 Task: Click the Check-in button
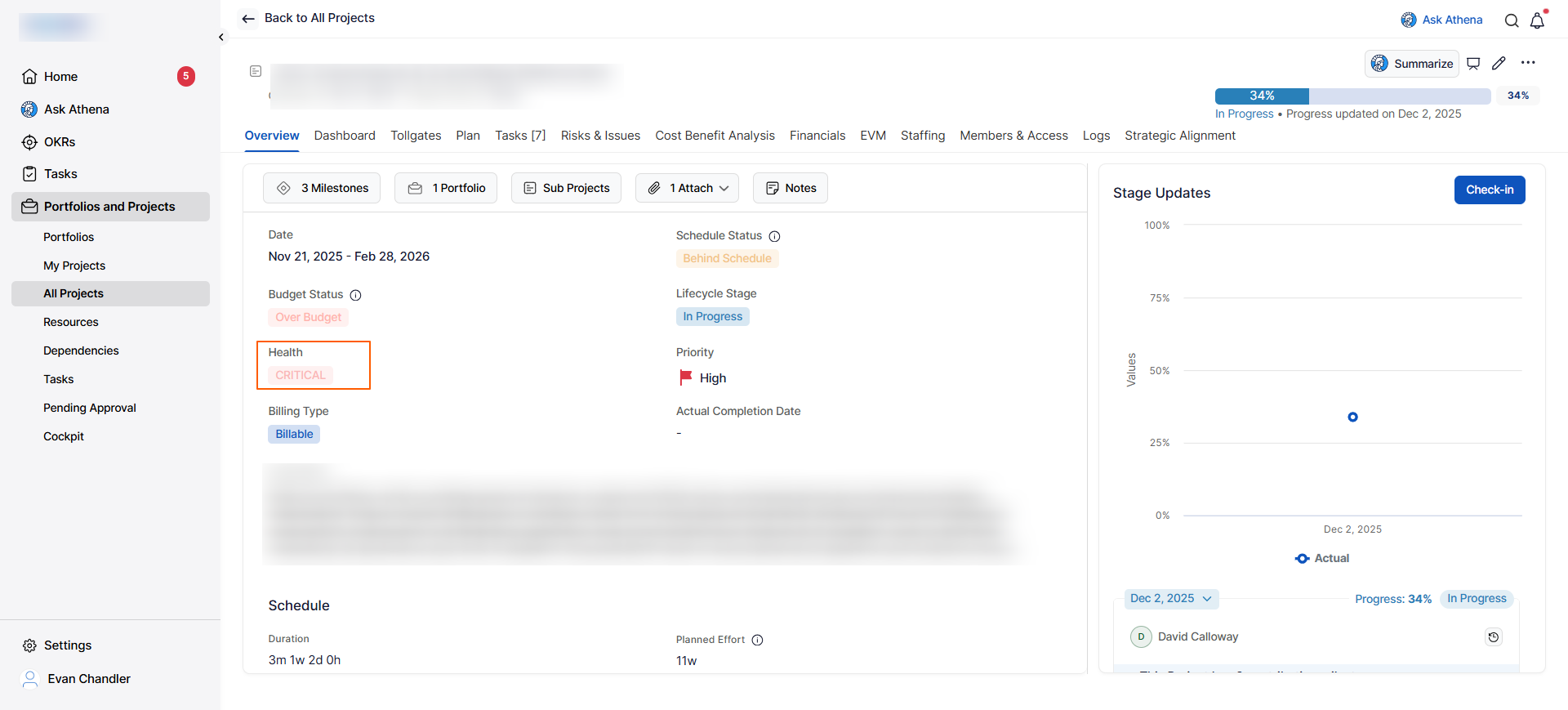tap(1490, 190)
